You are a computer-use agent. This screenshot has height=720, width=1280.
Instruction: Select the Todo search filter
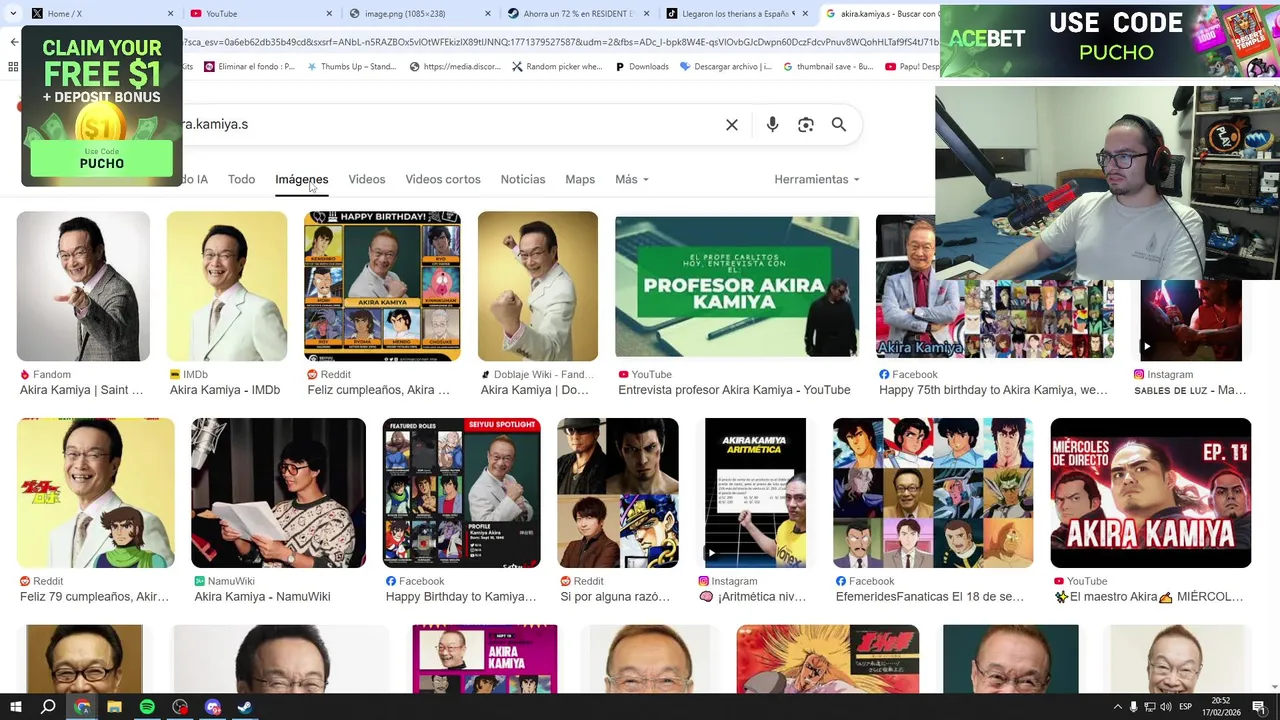point(241,179)
